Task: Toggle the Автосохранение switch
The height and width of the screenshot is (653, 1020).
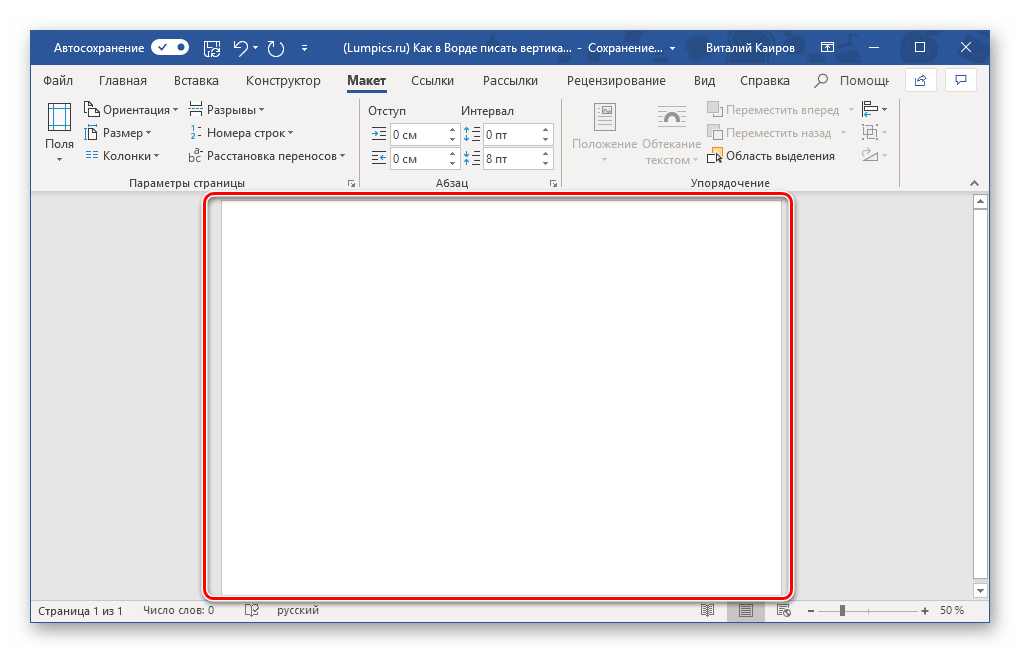Action: [170, 47]
